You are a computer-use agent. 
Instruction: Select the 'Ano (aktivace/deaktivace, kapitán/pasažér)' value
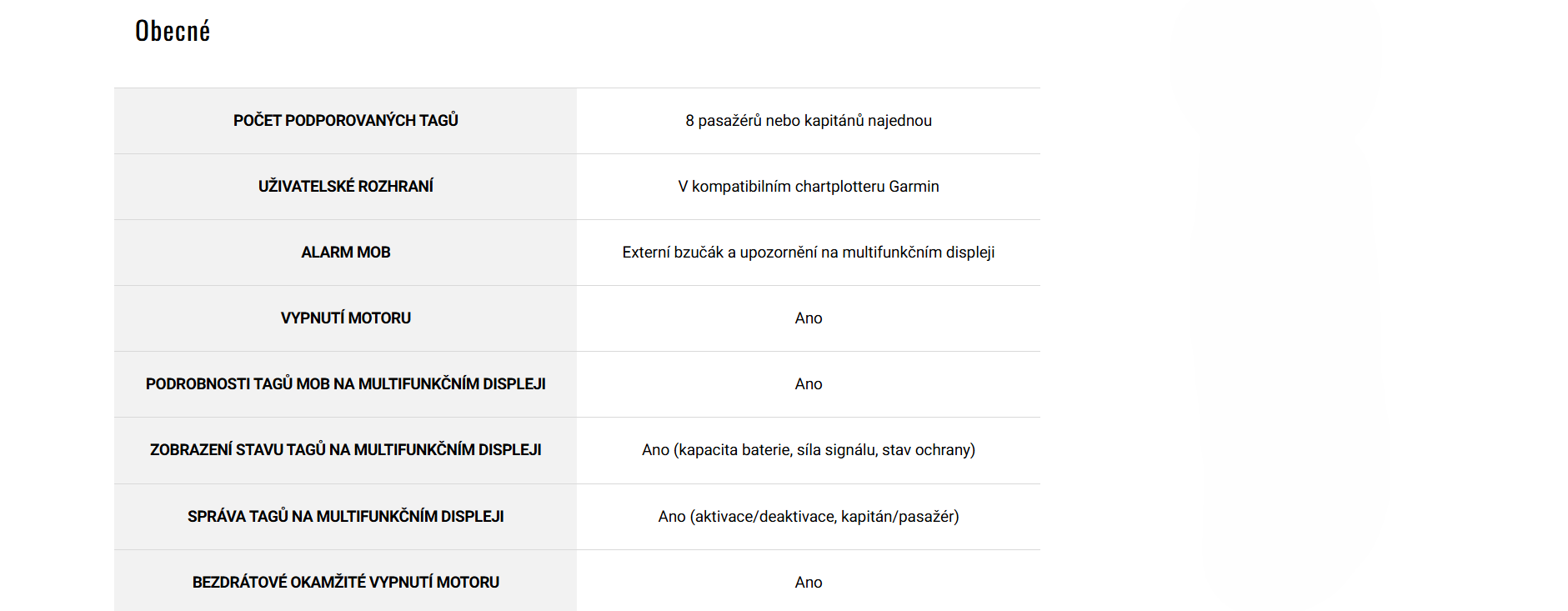point(808,517)
